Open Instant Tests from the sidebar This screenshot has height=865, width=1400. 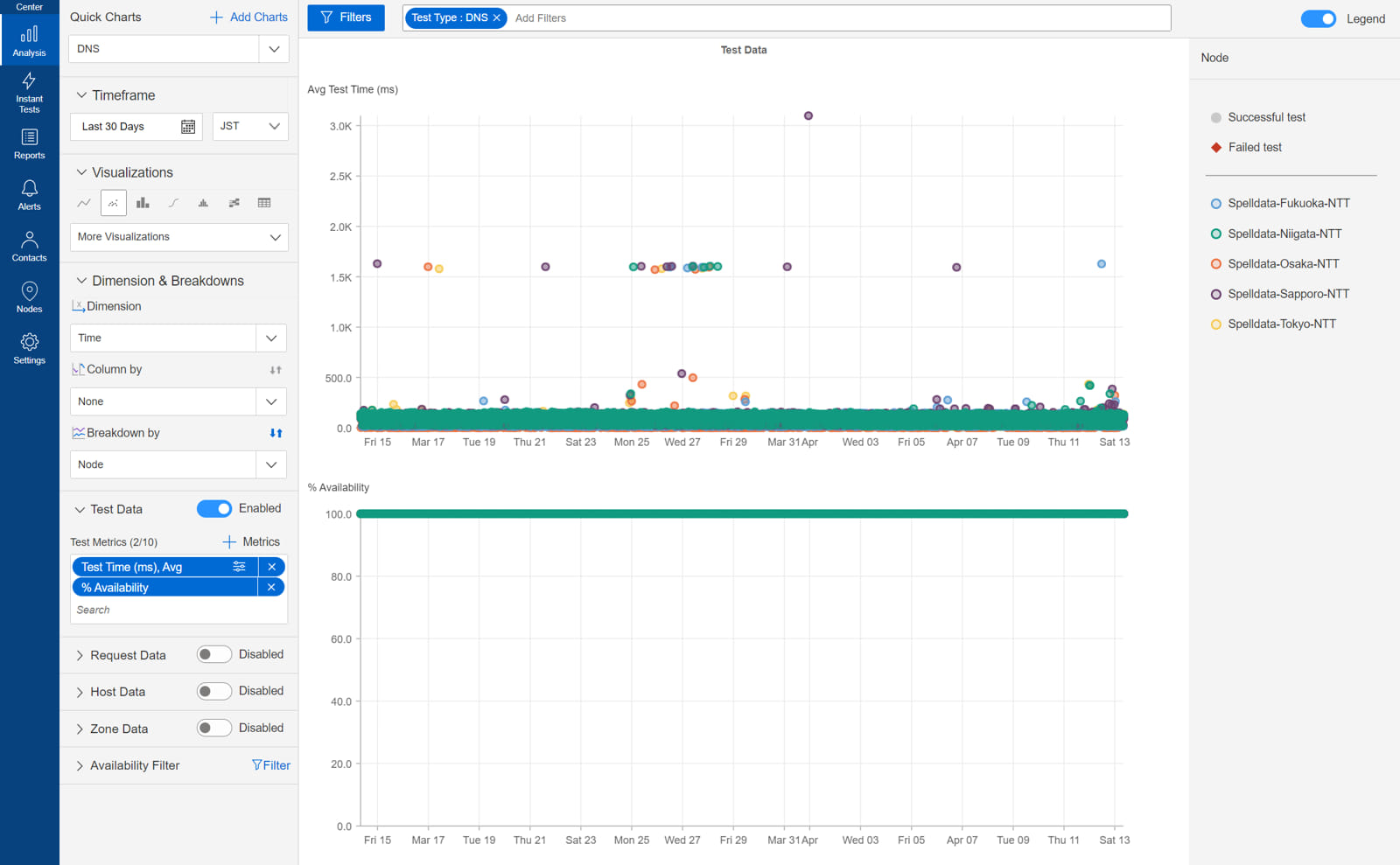29,92
